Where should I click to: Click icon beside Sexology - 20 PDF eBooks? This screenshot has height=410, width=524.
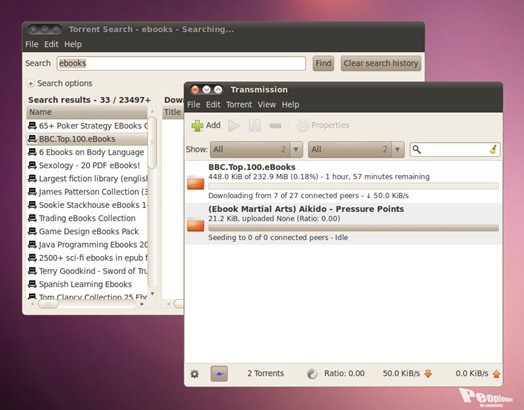[x=32, y=165]
